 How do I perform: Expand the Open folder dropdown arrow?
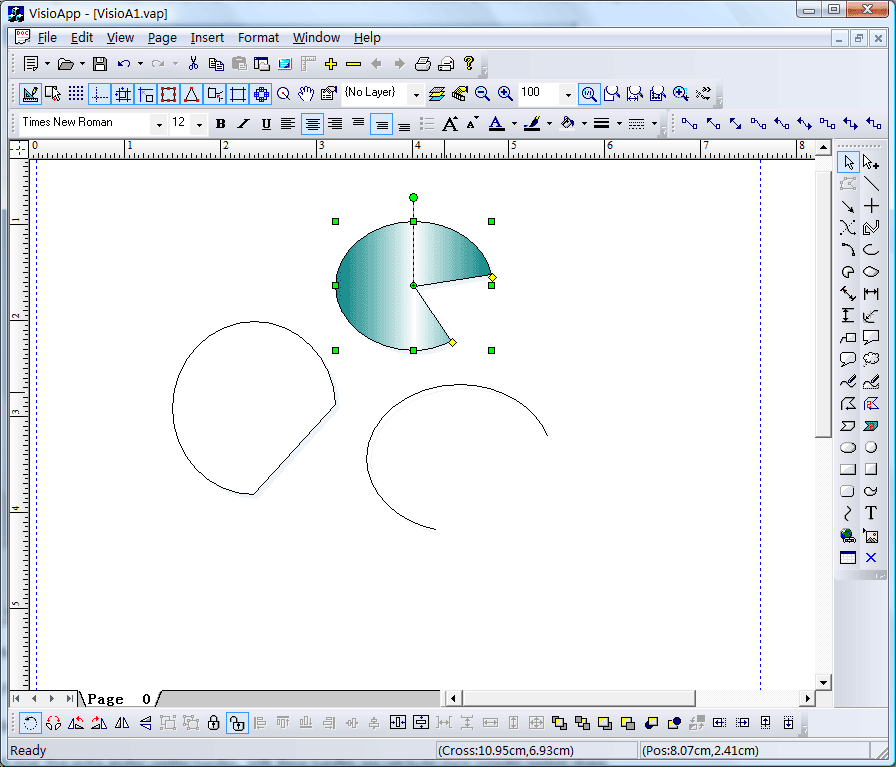82,64
